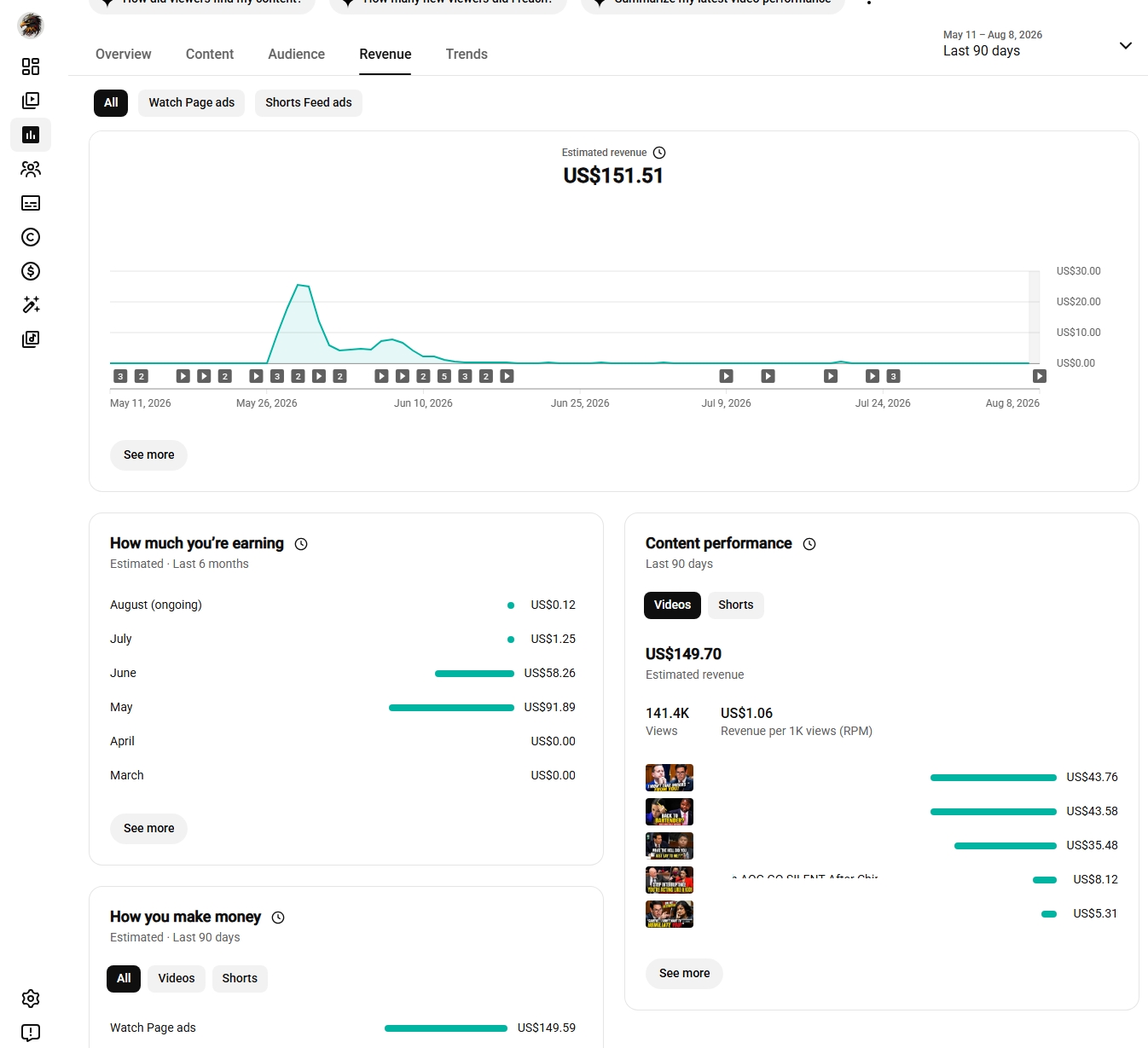Image resolution: width=1148 pixels, height=1048 pixels.
Task: Select Shorts in How you make money card
Action: point(240,978)
